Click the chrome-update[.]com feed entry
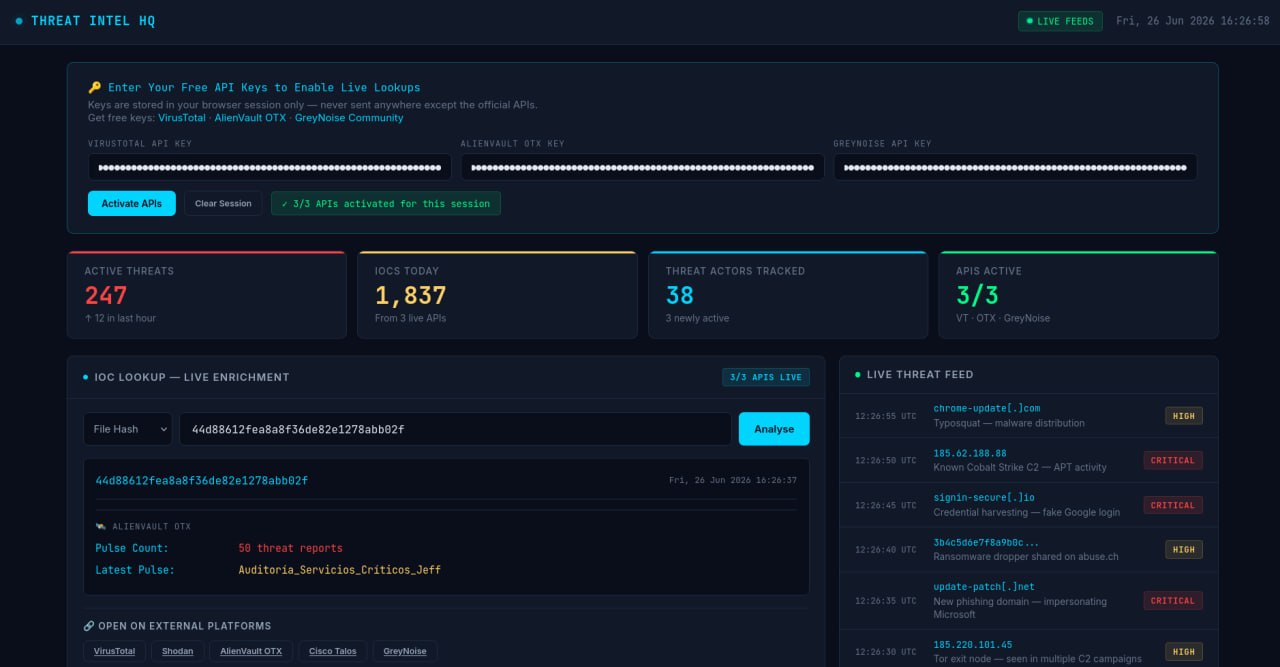1280x667 pixels. point(1028,415)
